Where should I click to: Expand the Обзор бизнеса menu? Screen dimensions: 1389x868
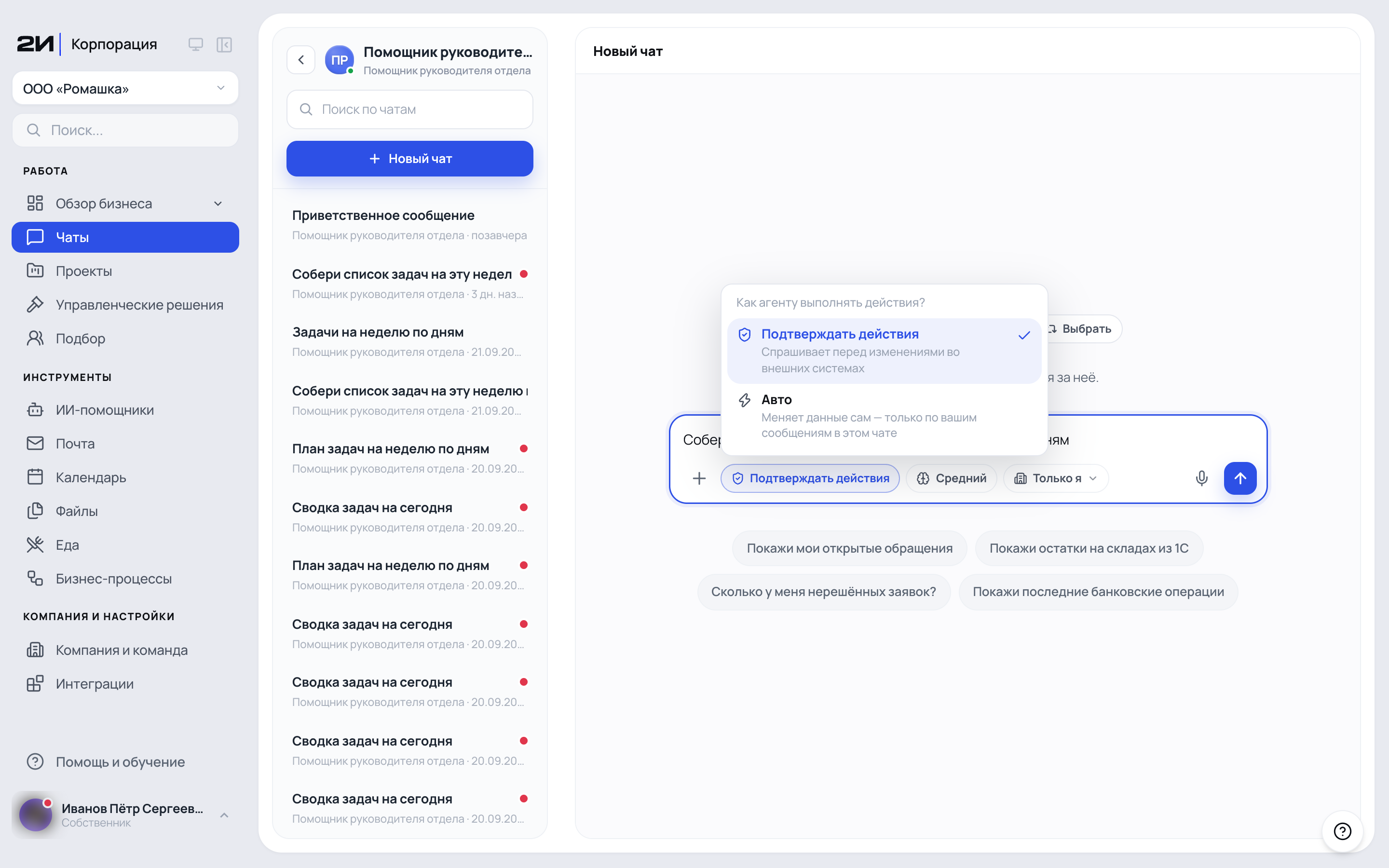click(x=125, y=204)
